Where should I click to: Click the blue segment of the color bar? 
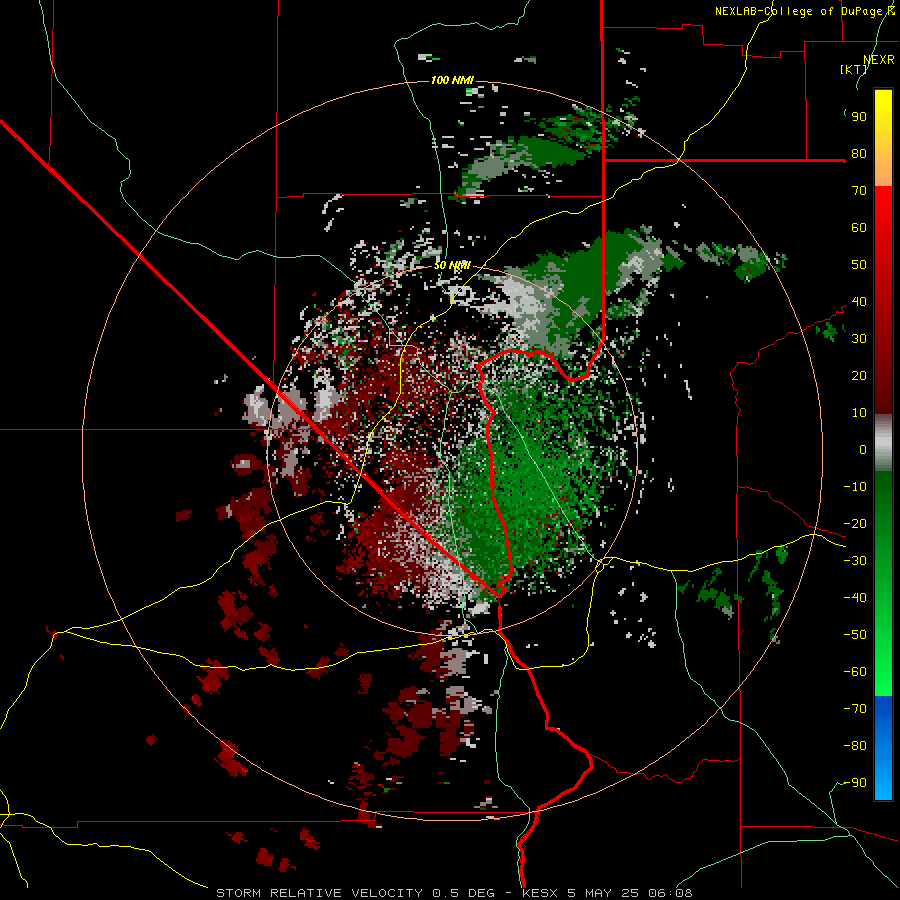coord(883,748)
